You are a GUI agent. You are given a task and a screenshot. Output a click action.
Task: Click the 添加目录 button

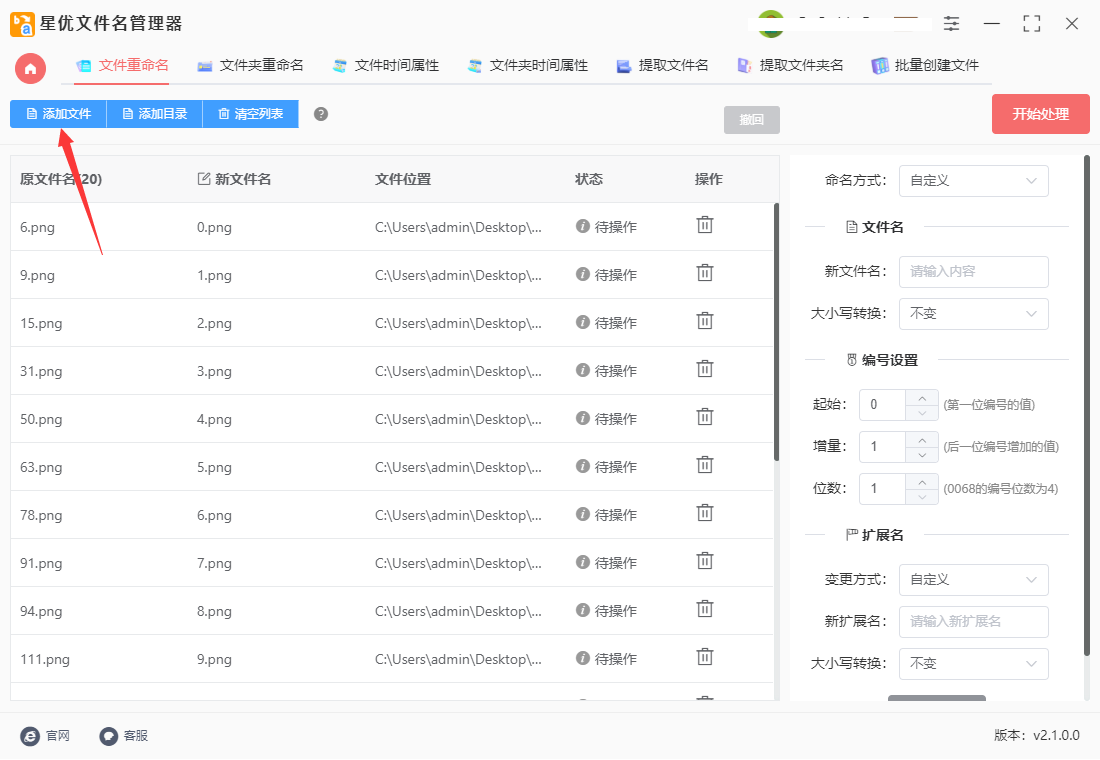click(154, 114)
